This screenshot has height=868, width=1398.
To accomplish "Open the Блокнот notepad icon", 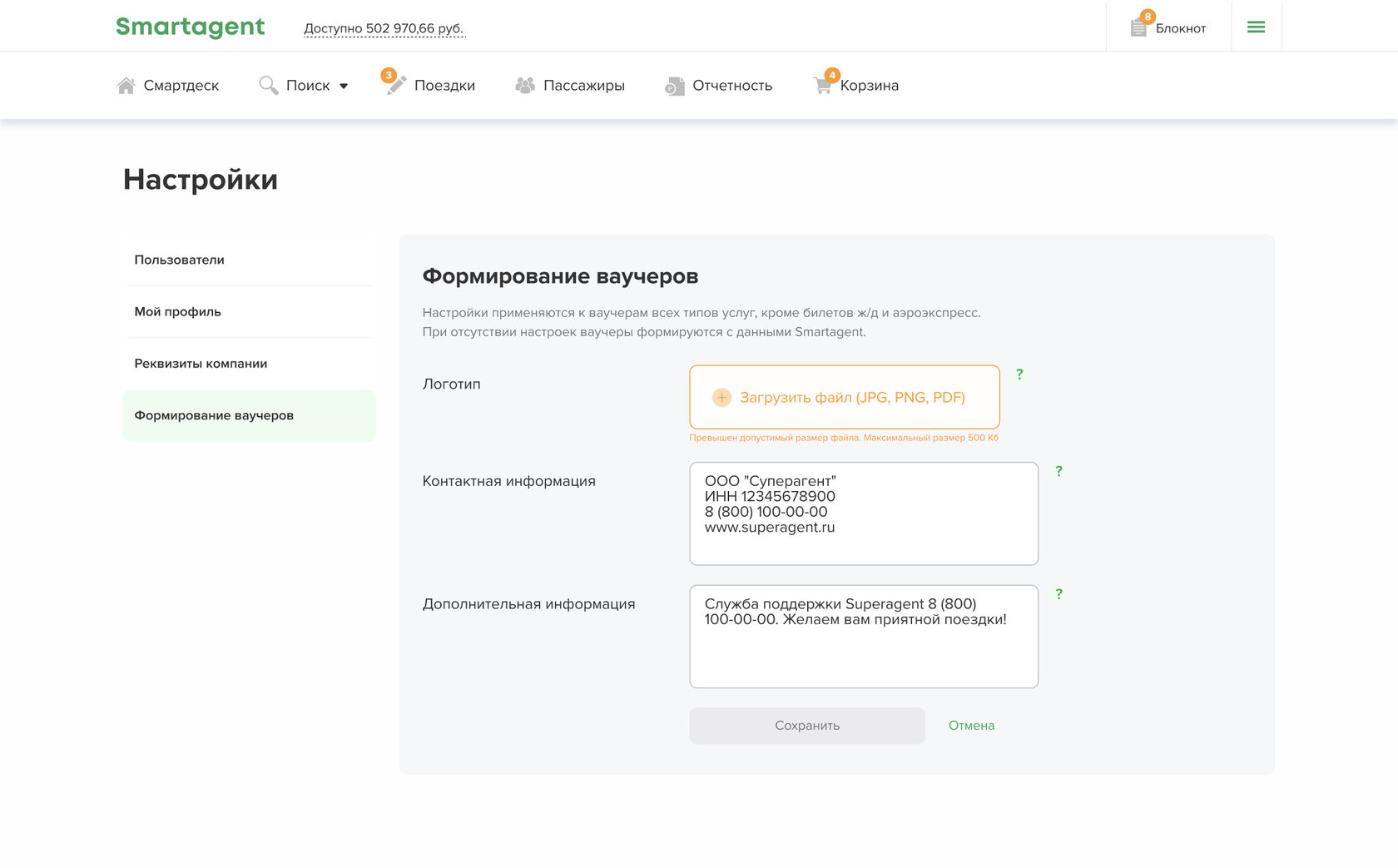I will [x=1138, y=27].
